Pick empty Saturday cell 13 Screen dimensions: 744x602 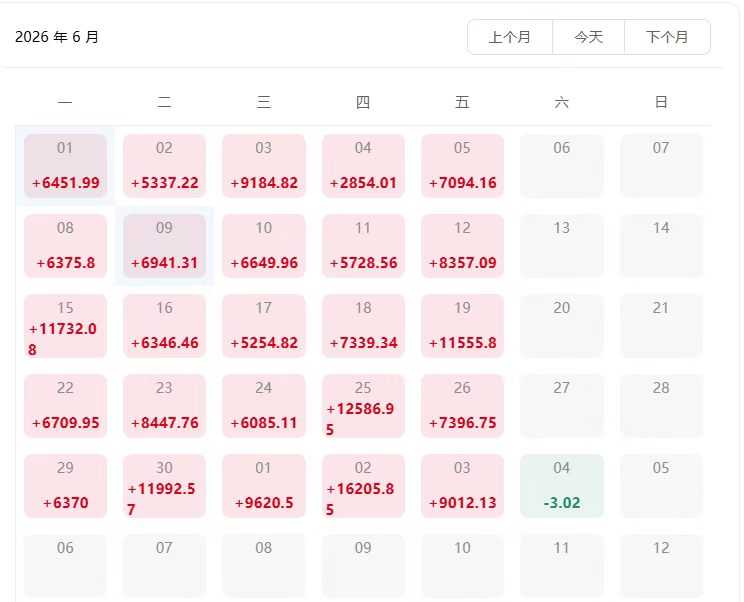coord(562,246)
